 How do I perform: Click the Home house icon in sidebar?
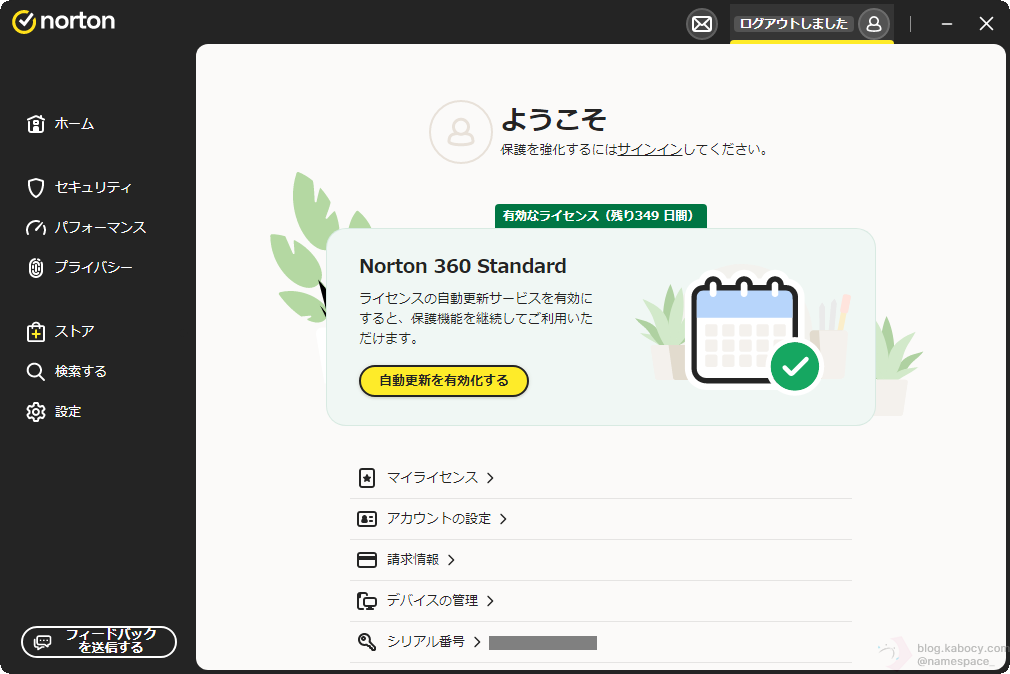point(36,124)
